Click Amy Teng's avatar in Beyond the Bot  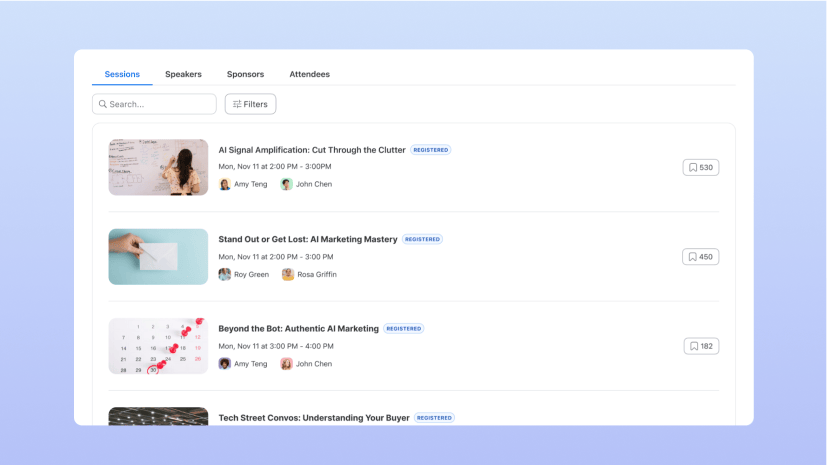[225, 364]
